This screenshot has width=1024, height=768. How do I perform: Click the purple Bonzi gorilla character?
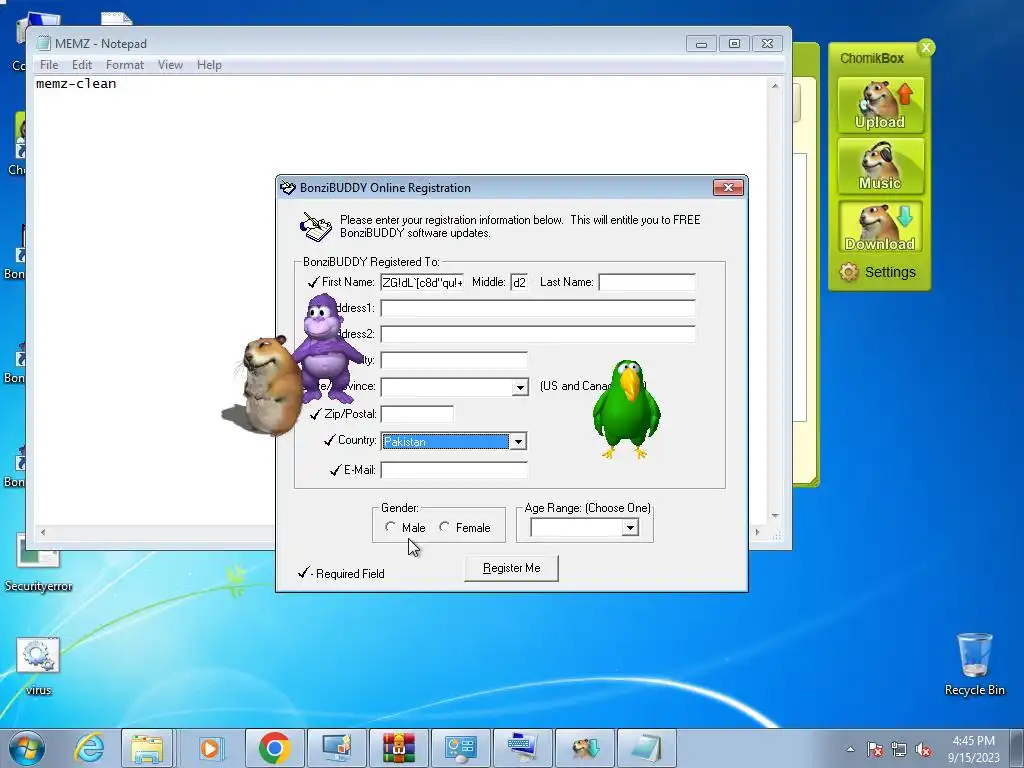pos(327,348)
